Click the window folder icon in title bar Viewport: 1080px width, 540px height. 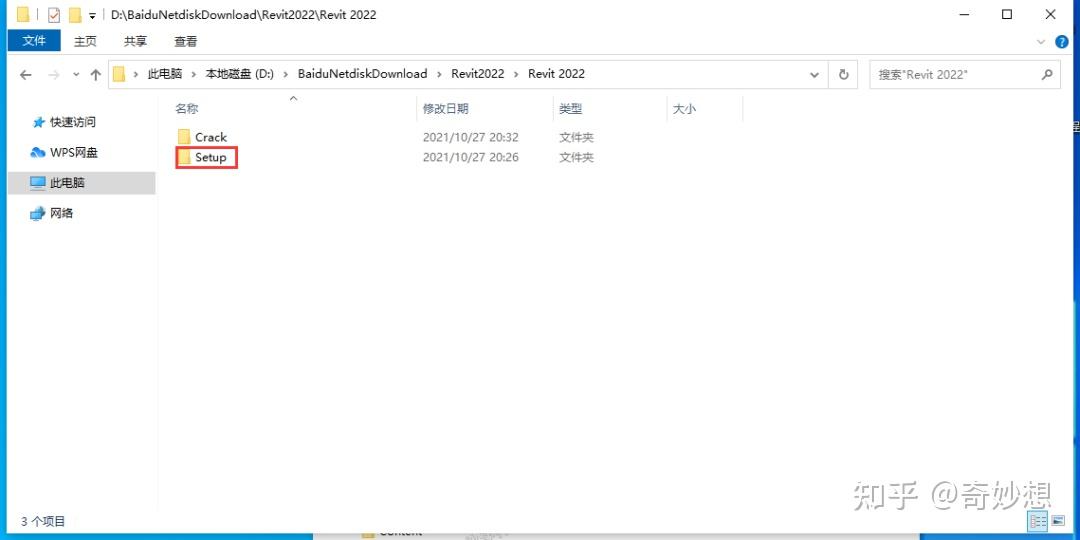pos(23,14)
